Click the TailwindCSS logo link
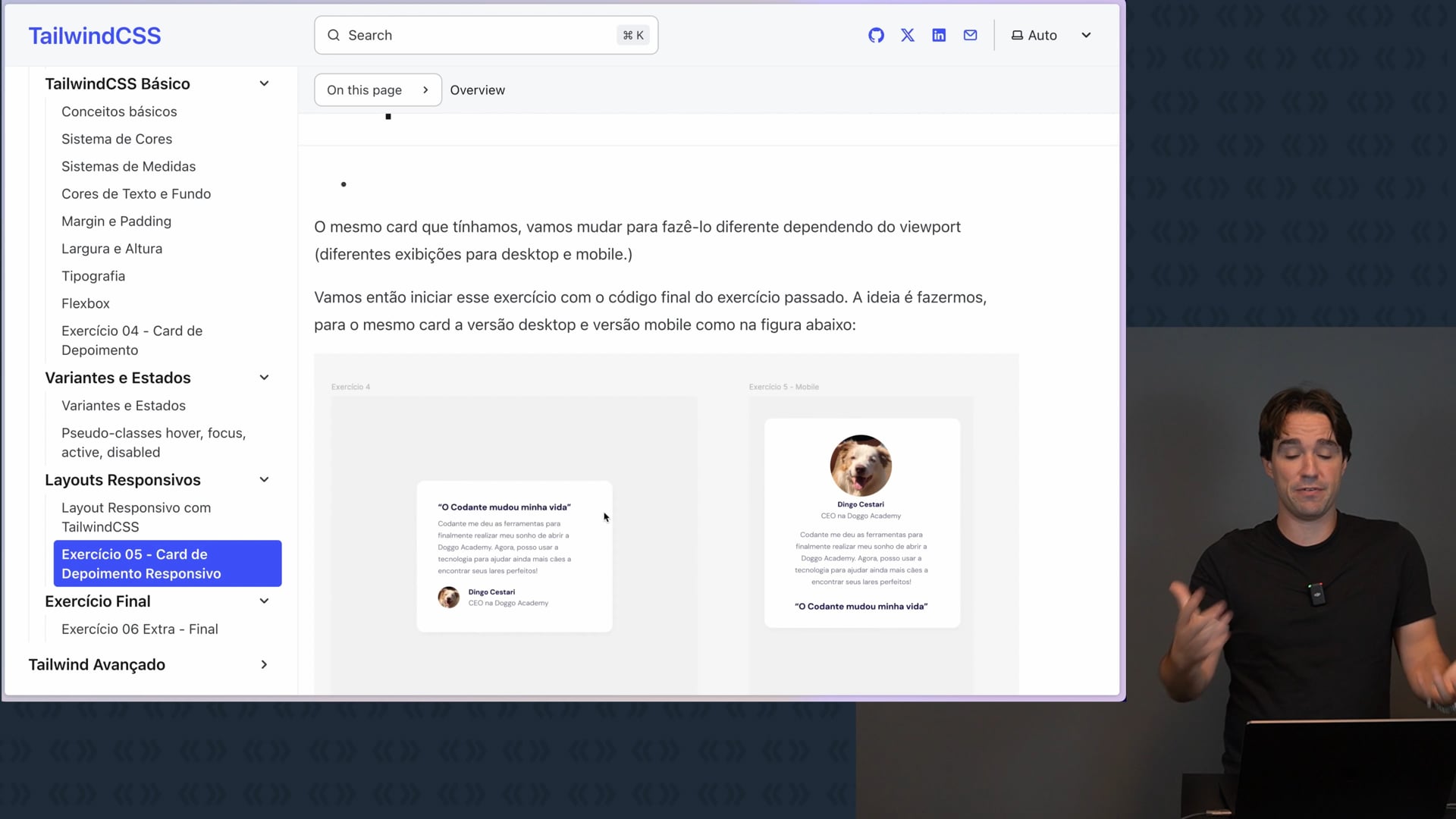Viewport: 1456px width, 819px height. (x=95, y=36)
